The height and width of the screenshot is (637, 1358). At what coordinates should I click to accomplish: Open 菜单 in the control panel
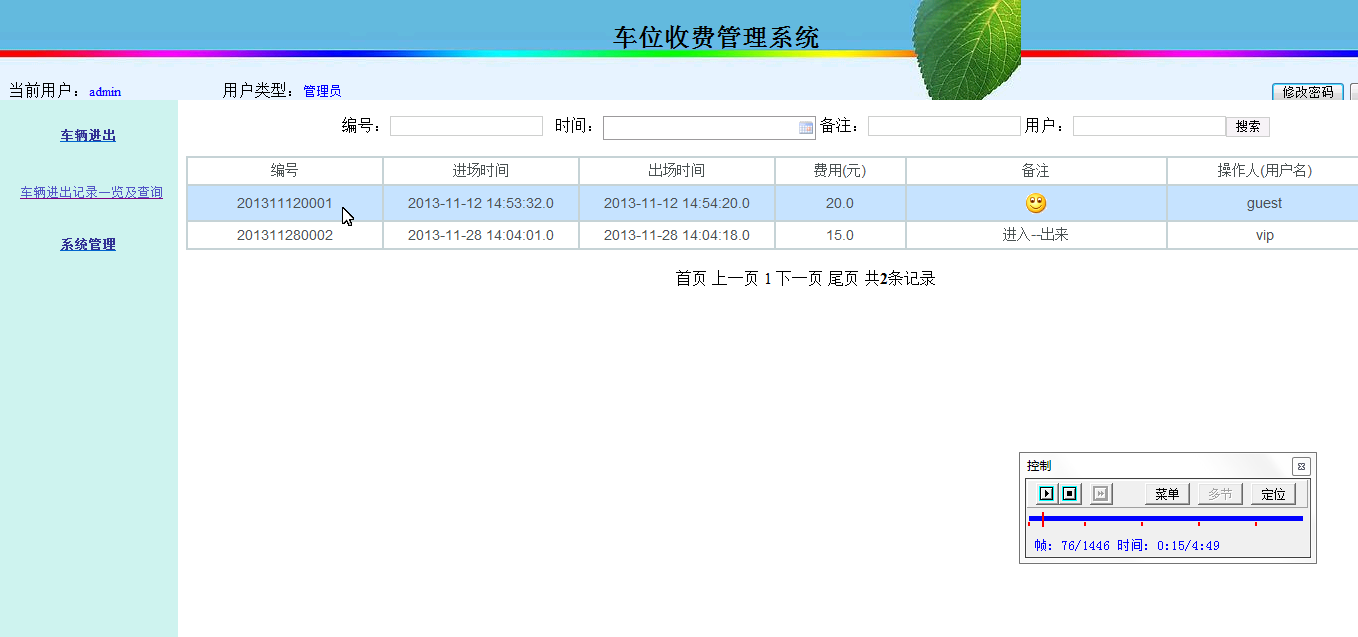point(1167,494)
